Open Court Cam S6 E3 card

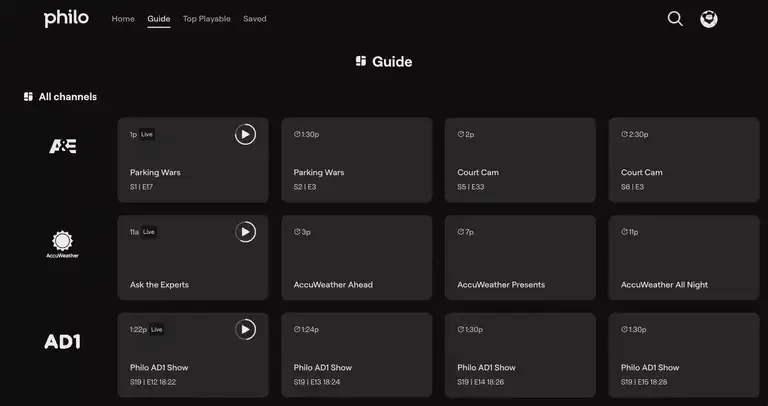click(x=684, y=160)
